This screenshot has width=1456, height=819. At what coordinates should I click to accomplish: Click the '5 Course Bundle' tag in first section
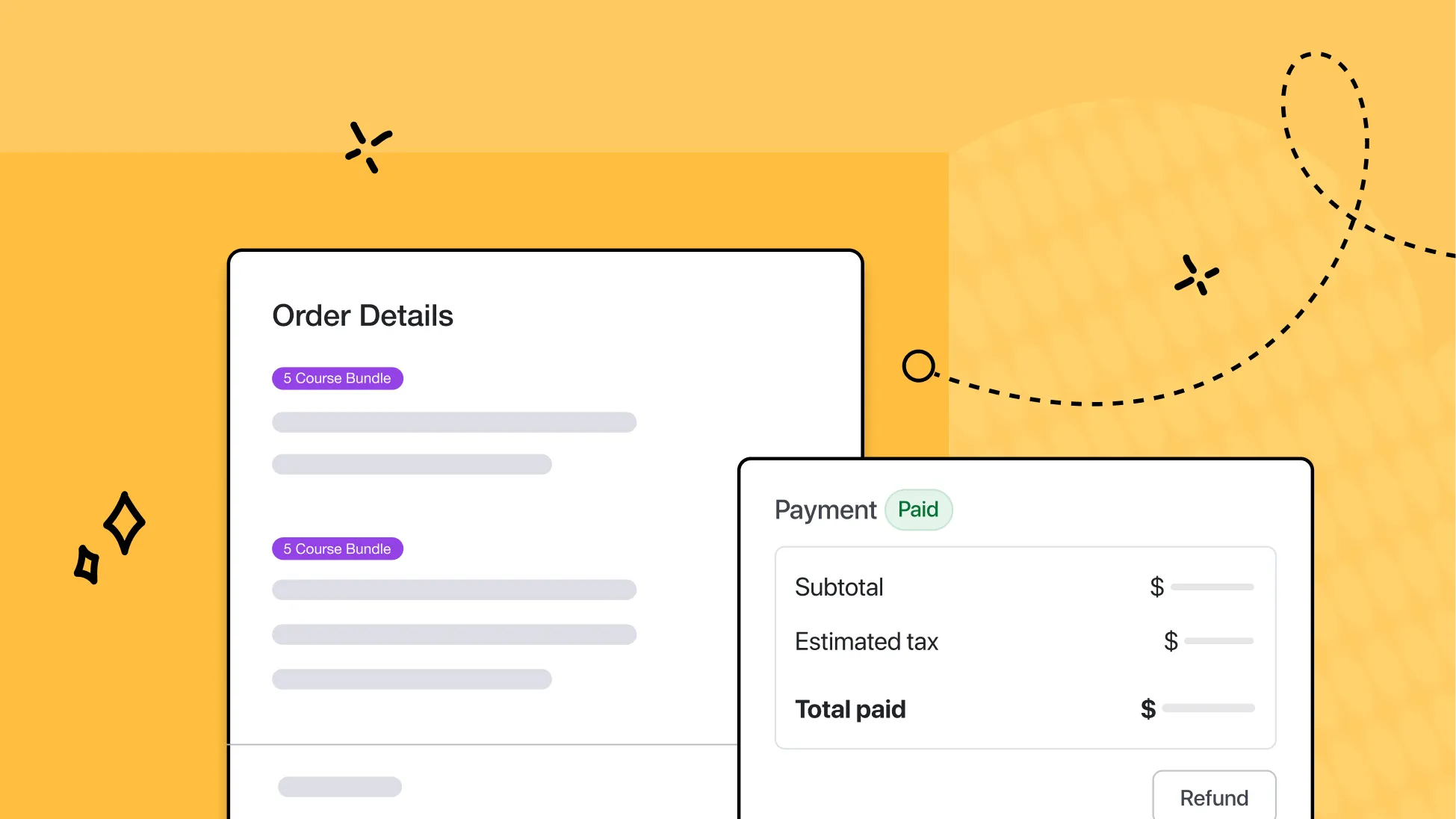click(x=337, y=378)
